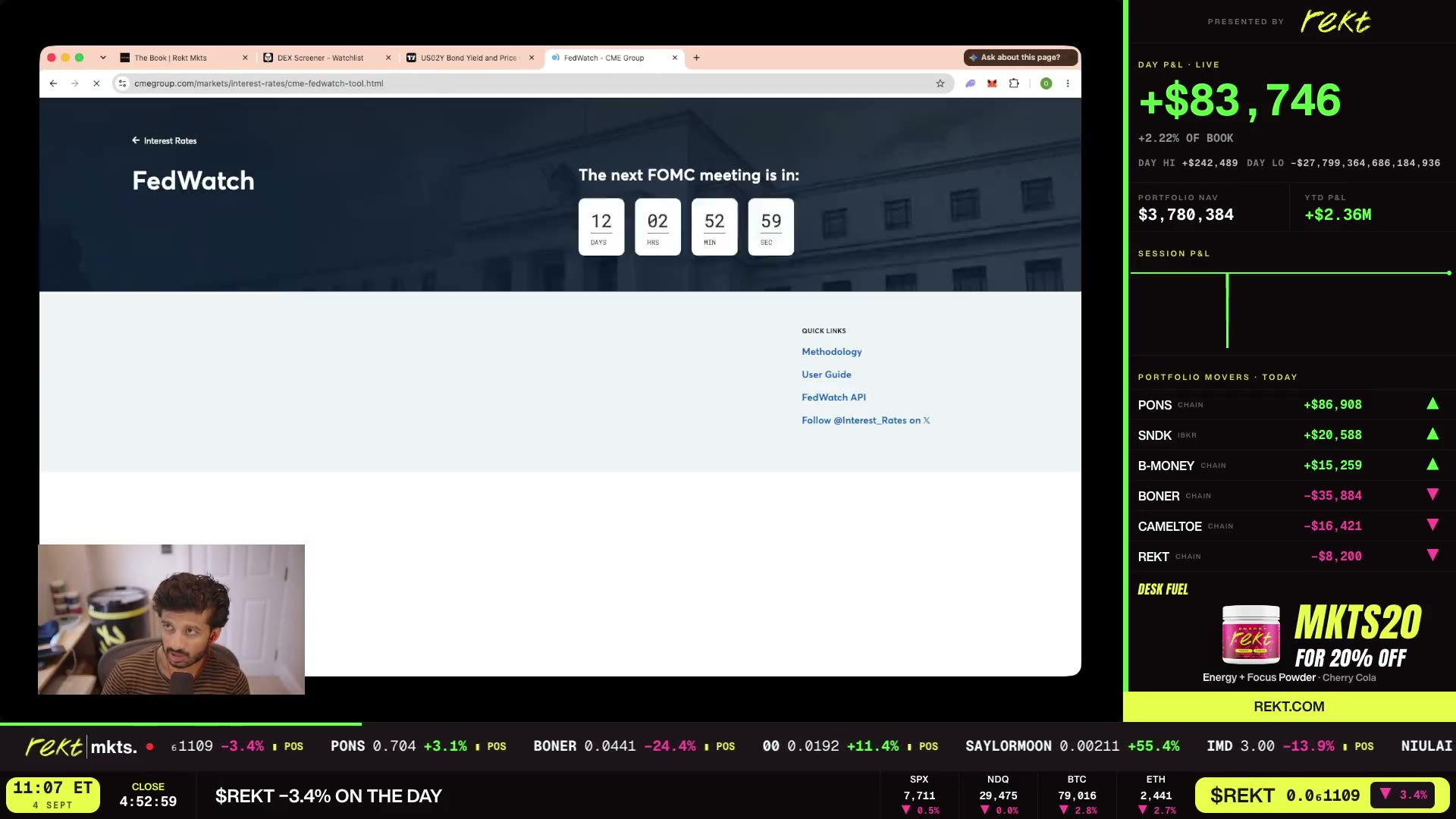Click the REKT CHAIN row in portfolio movers
Viewport: 1456px width, 819px height.
click(x=1288, y=557)
